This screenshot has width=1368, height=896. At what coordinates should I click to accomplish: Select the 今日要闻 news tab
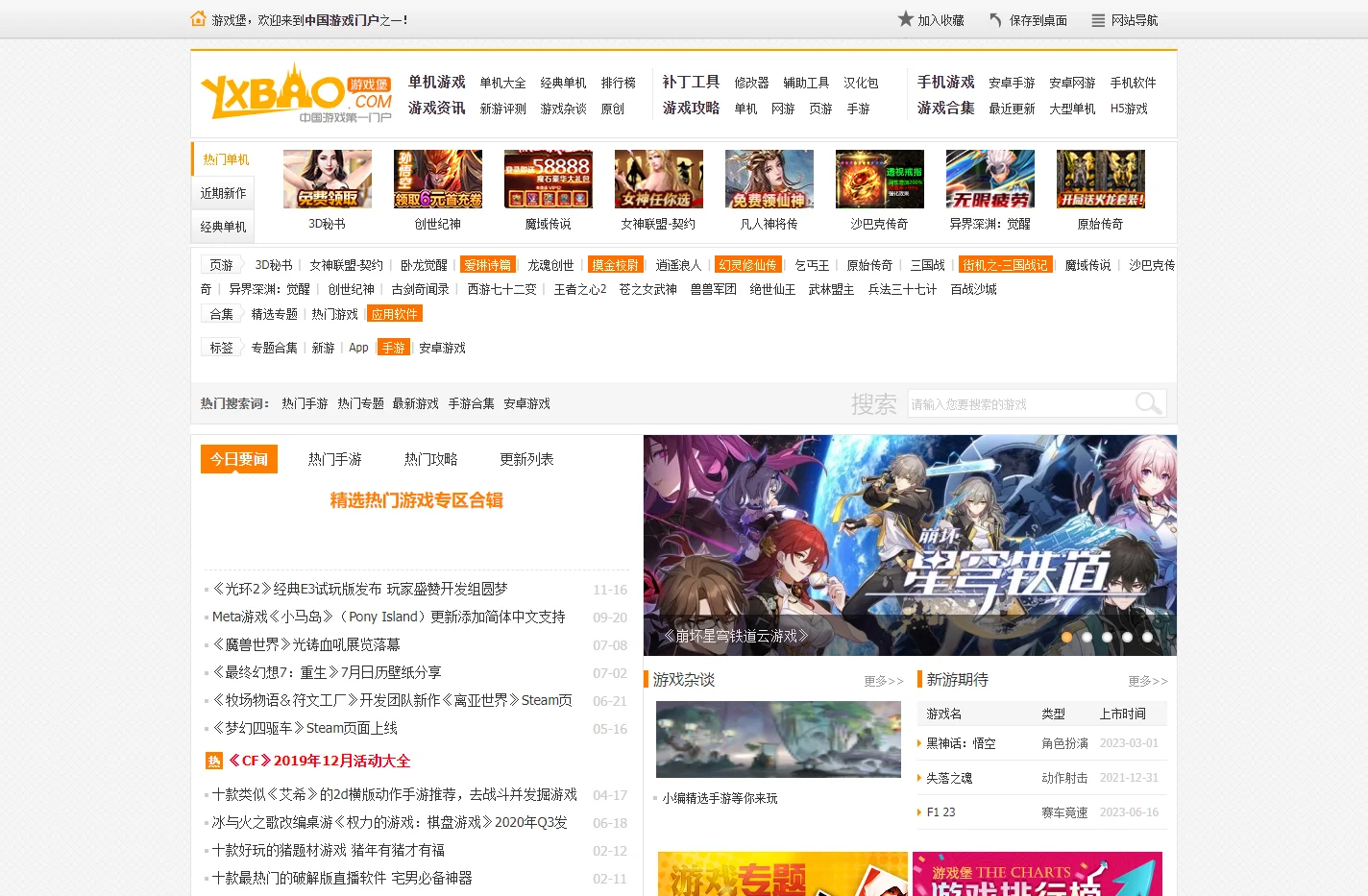click(239, 459)
